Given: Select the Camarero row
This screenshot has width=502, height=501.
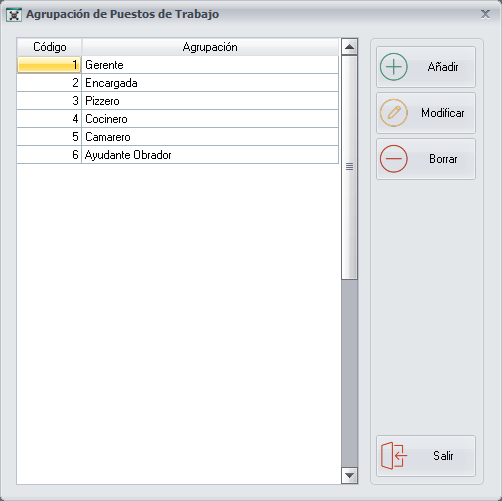Looking at the screenshot, I should pyautogui.click(x=178, y=137).
